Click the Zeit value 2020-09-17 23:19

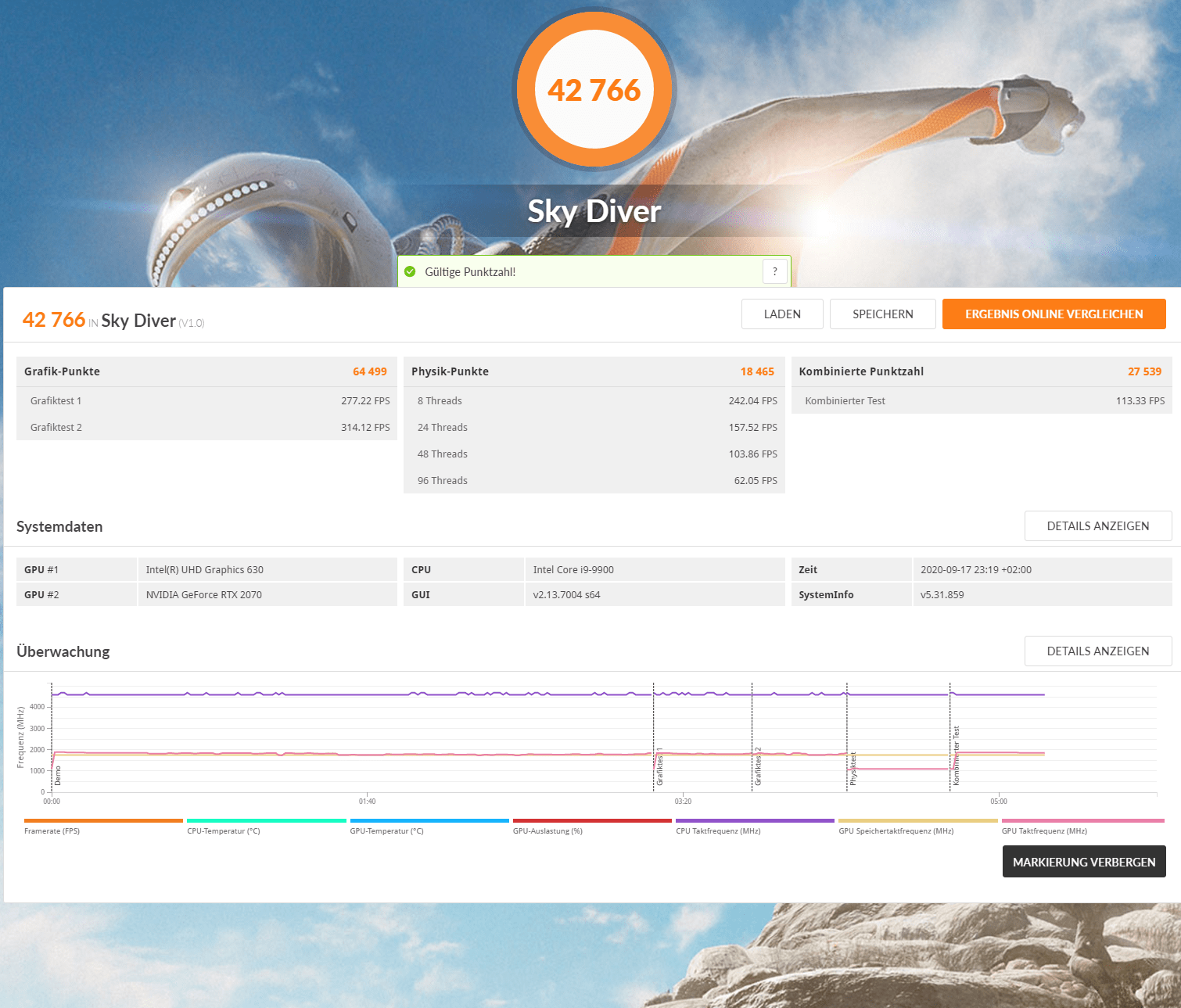click(x=976, y=569)
